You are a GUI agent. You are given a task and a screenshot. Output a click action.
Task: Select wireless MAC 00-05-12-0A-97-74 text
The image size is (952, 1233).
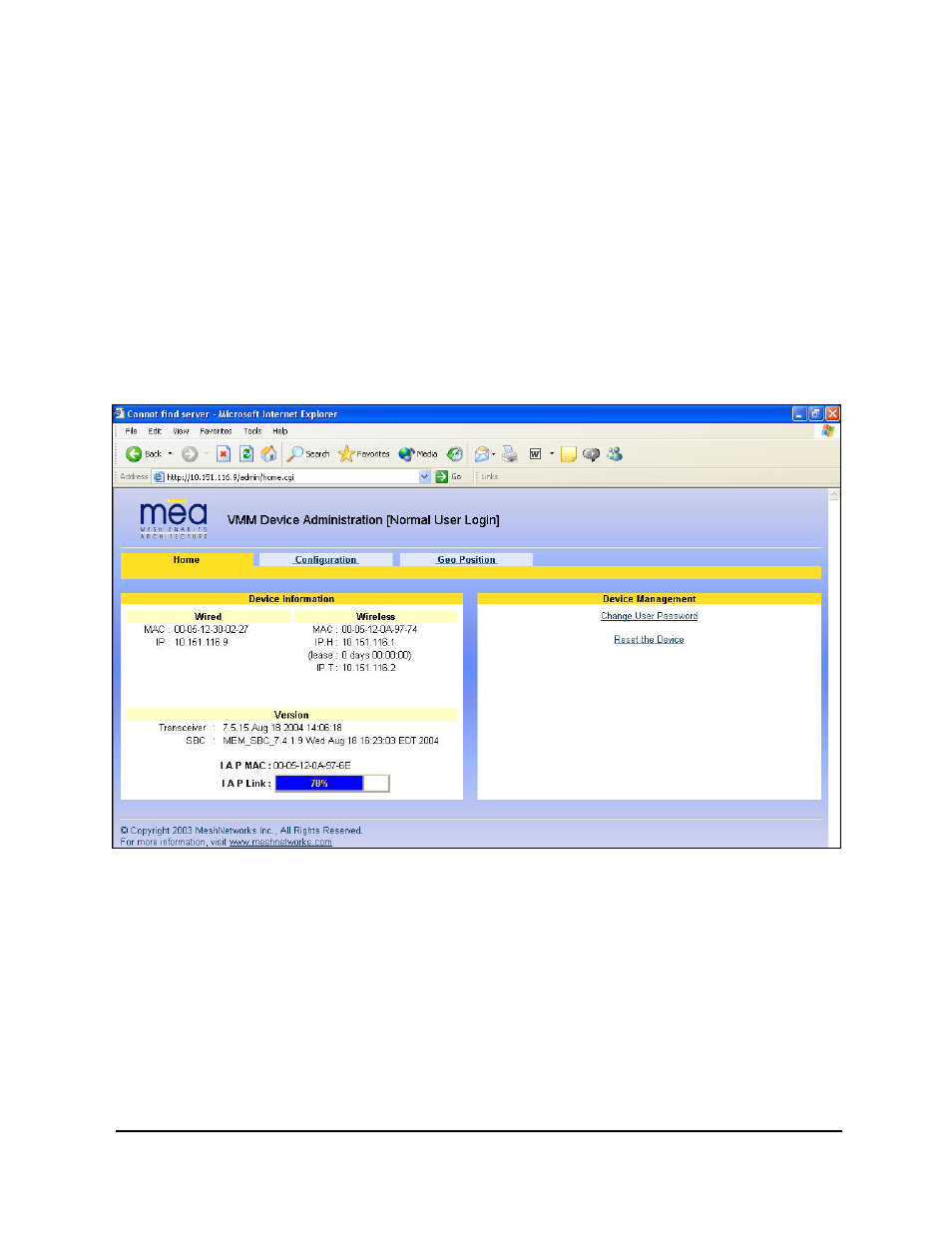coord(379,630)
